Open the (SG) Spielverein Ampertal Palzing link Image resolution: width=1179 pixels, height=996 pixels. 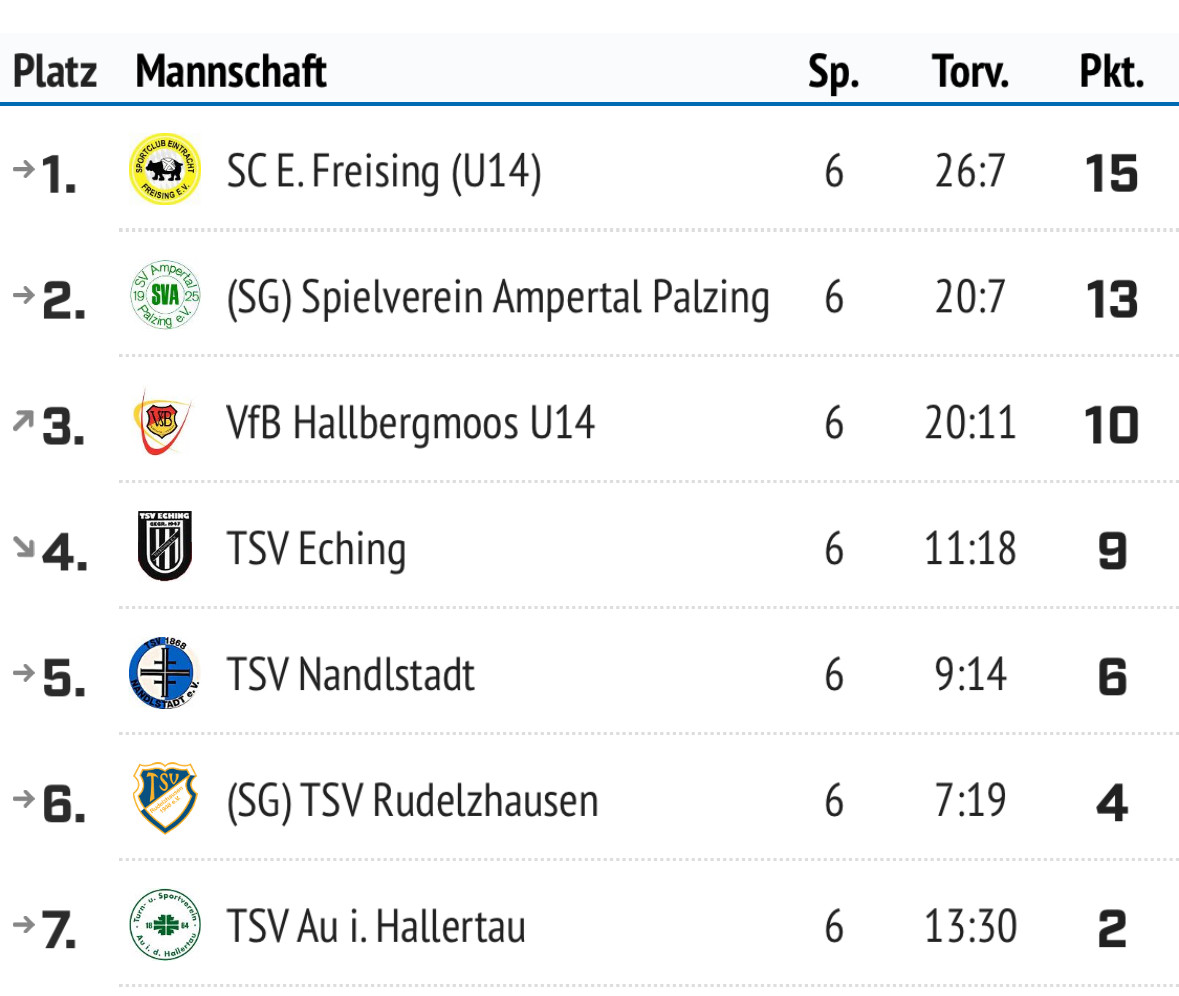point(498,298)
